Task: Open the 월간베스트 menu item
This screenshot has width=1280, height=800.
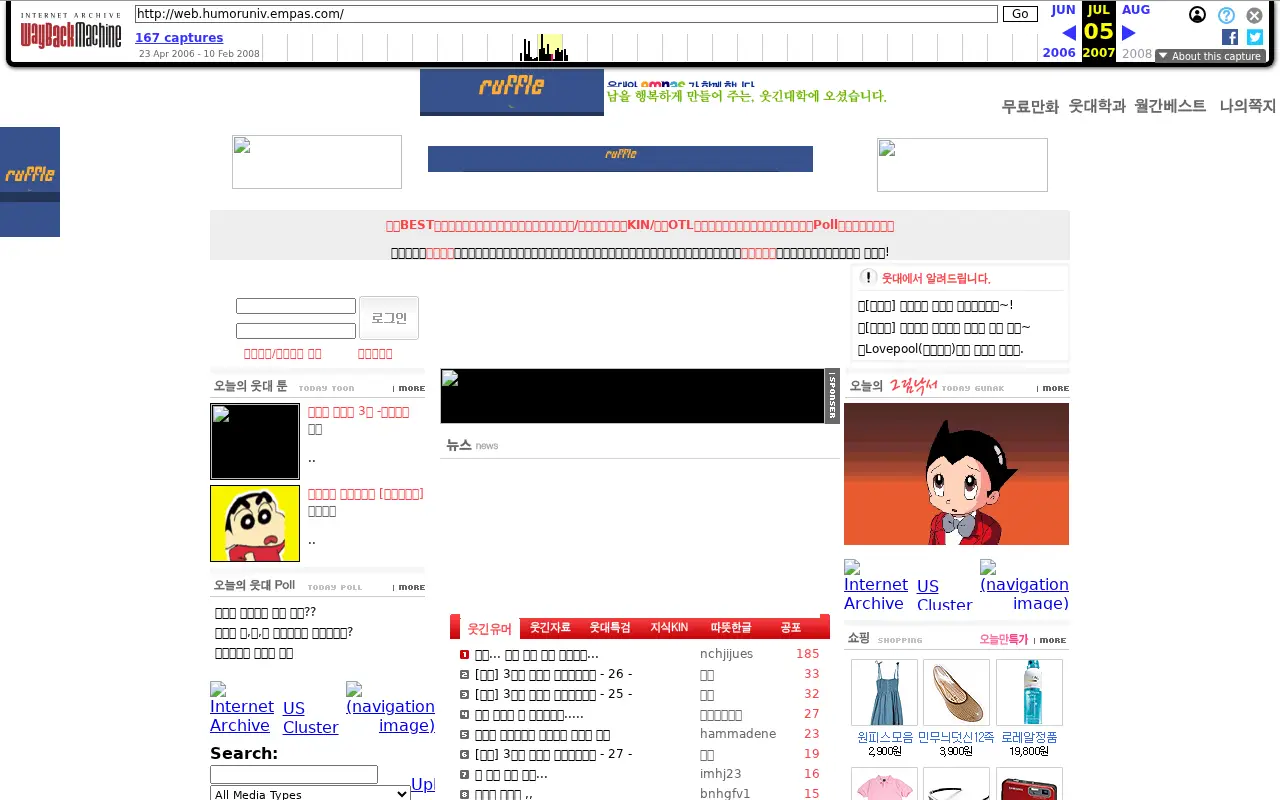Action: pos(1170,106)
